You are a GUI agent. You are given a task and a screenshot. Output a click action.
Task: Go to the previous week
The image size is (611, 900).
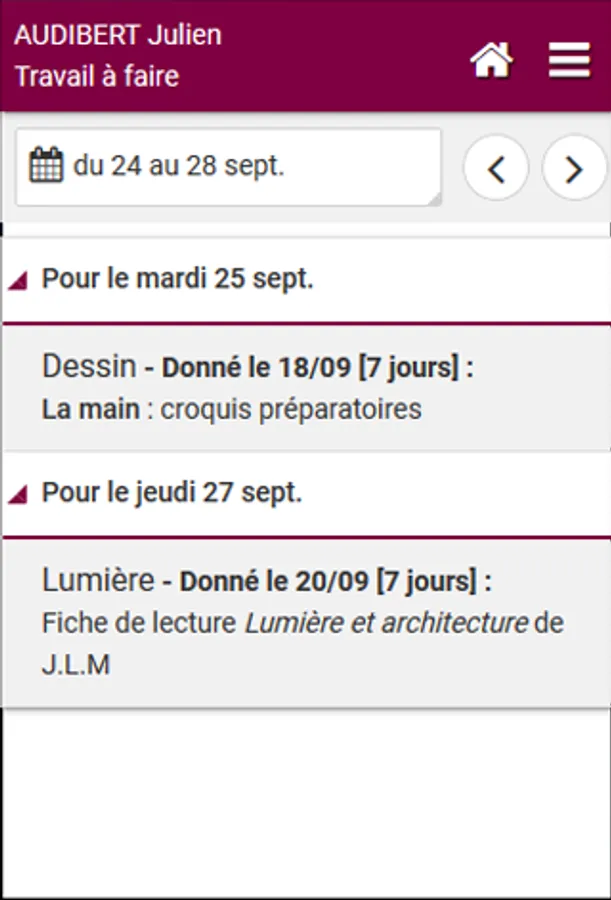pyautogui.click(x=496, y=169)
